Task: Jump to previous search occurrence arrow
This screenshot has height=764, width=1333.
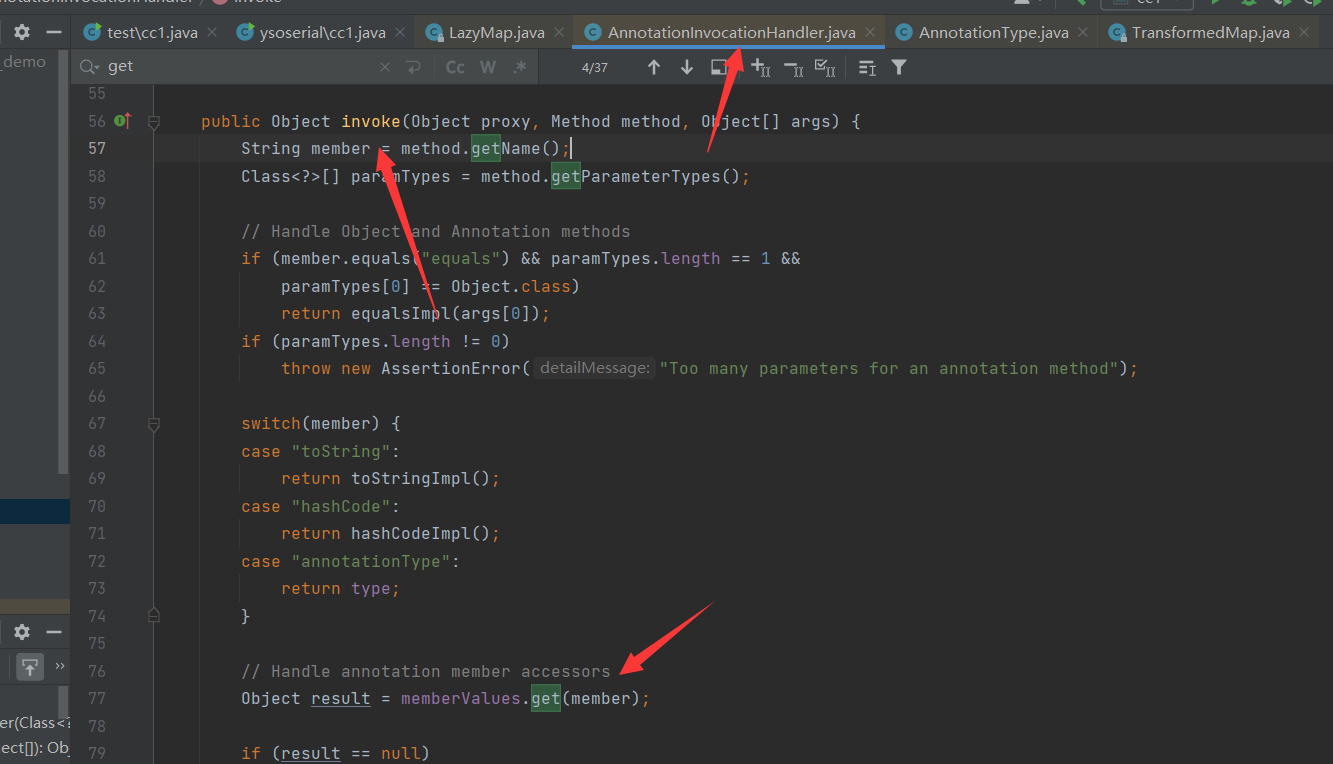Action: 654,67
